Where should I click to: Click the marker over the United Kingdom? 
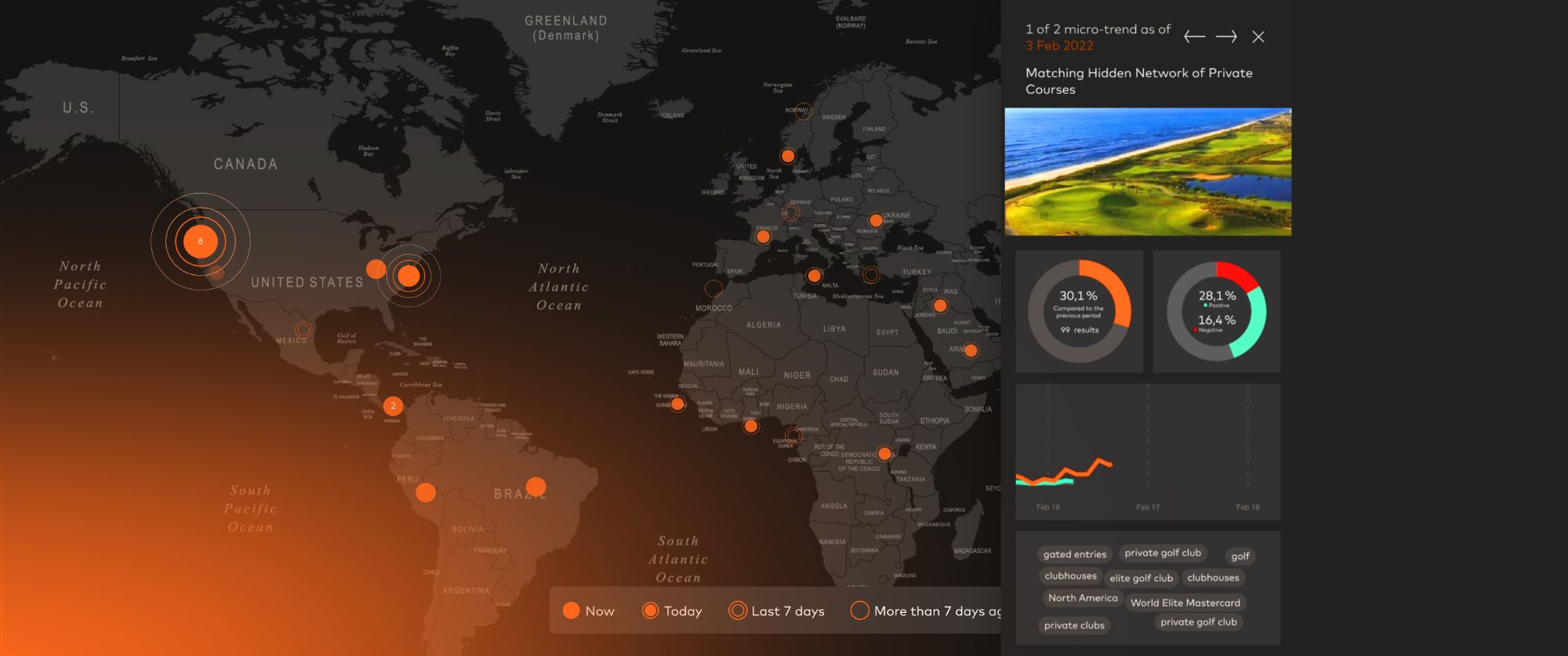(x=788, y=156)
